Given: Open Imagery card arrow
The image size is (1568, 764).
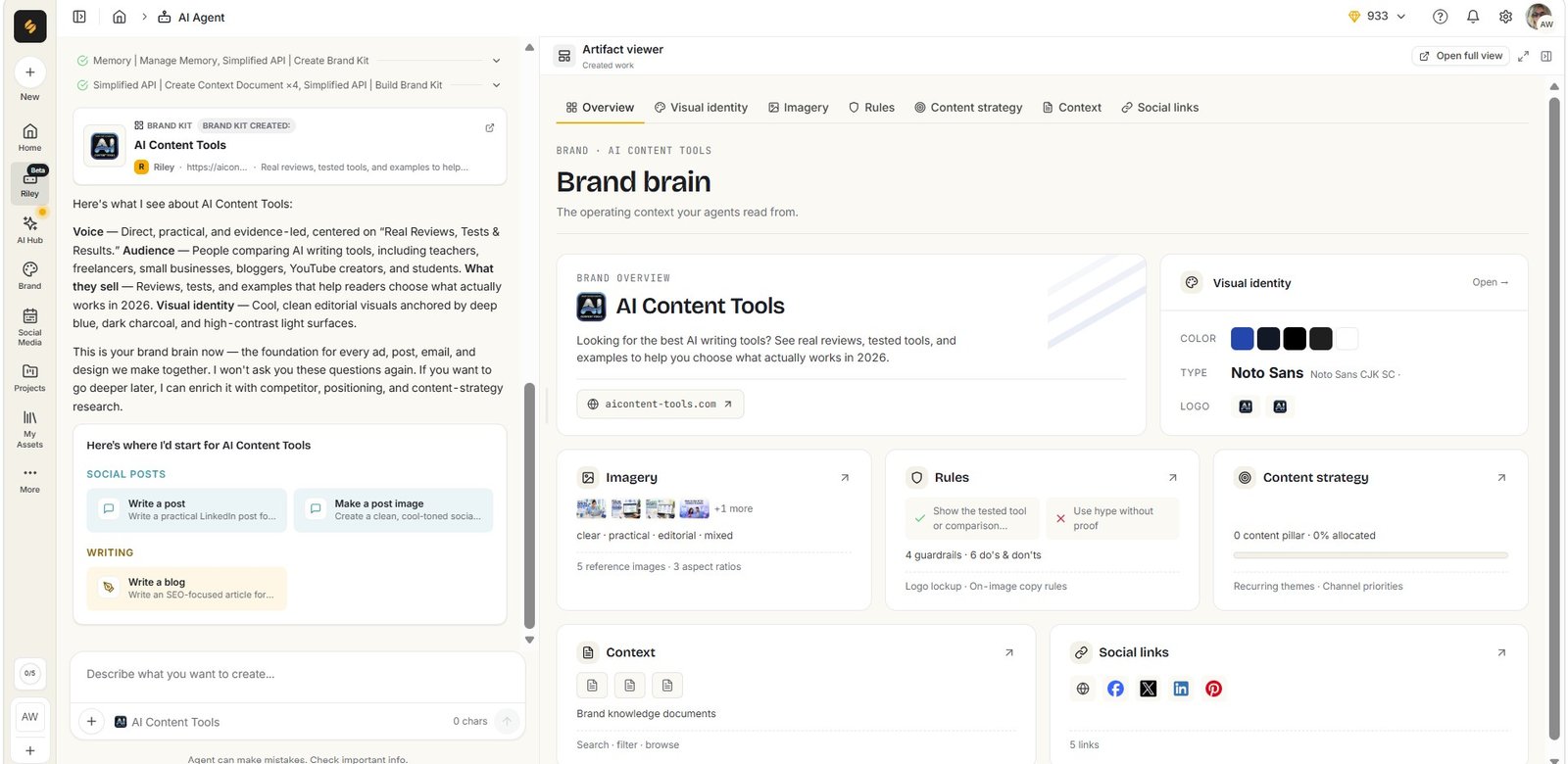Looking at the screenshot, I should point(845,478).
